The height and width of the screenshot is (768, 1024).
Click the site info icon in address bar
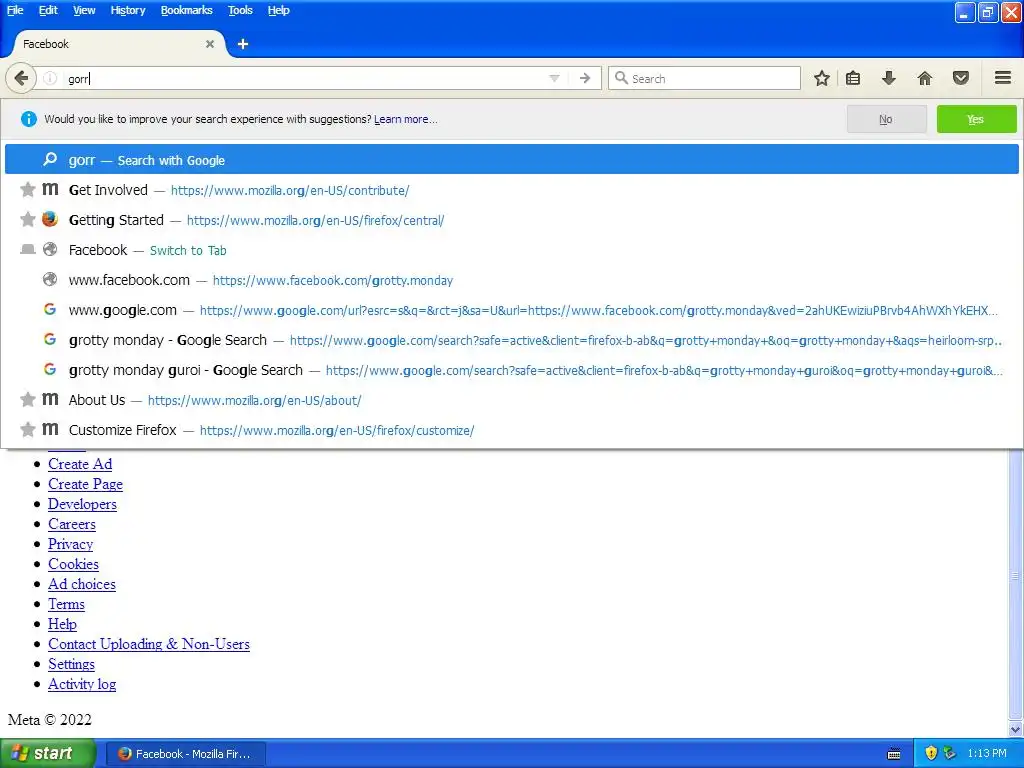tap(50, 79)
